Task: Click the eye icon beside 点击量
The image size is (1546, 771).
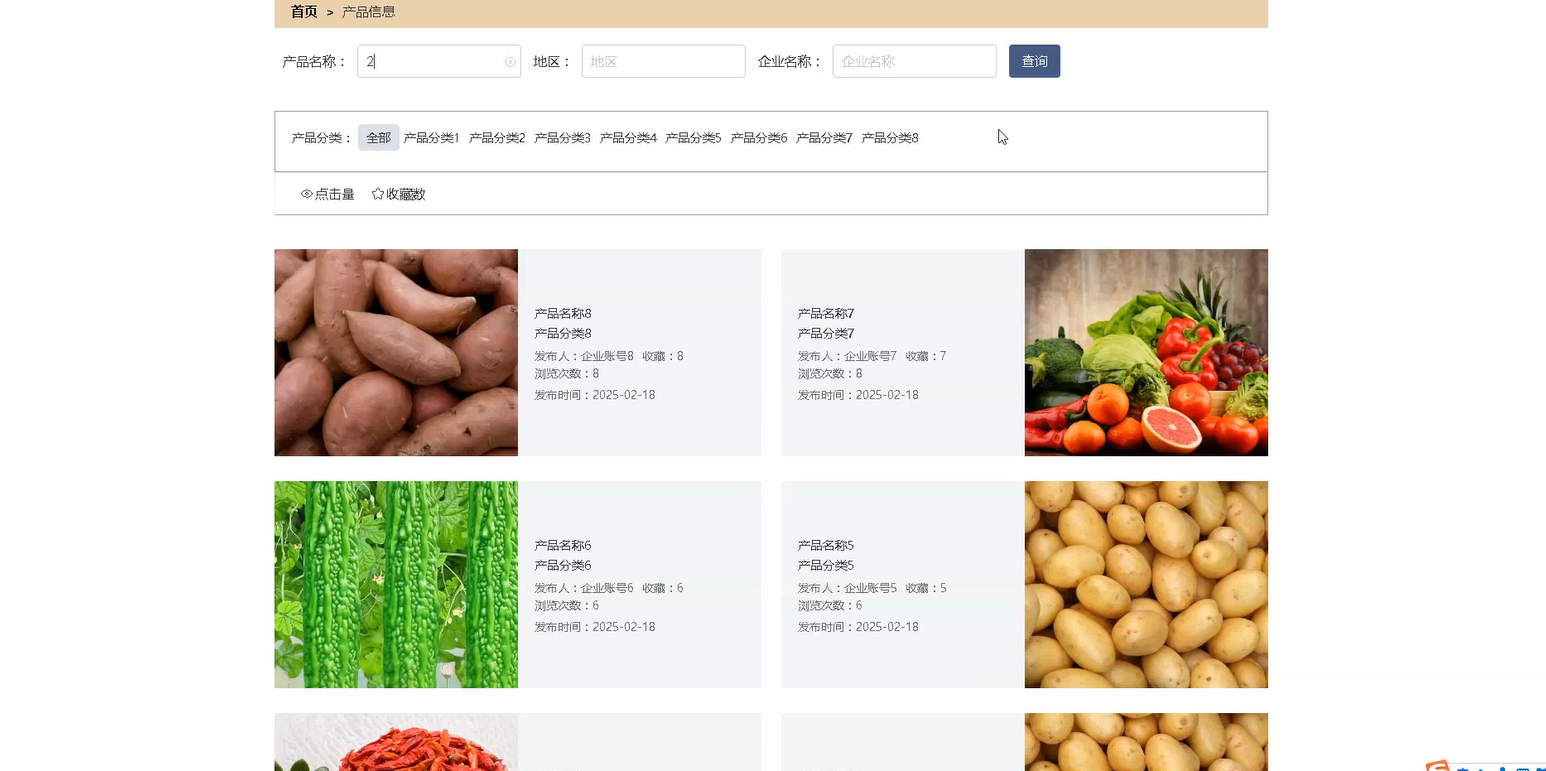Action: click(x=306, y=193)
